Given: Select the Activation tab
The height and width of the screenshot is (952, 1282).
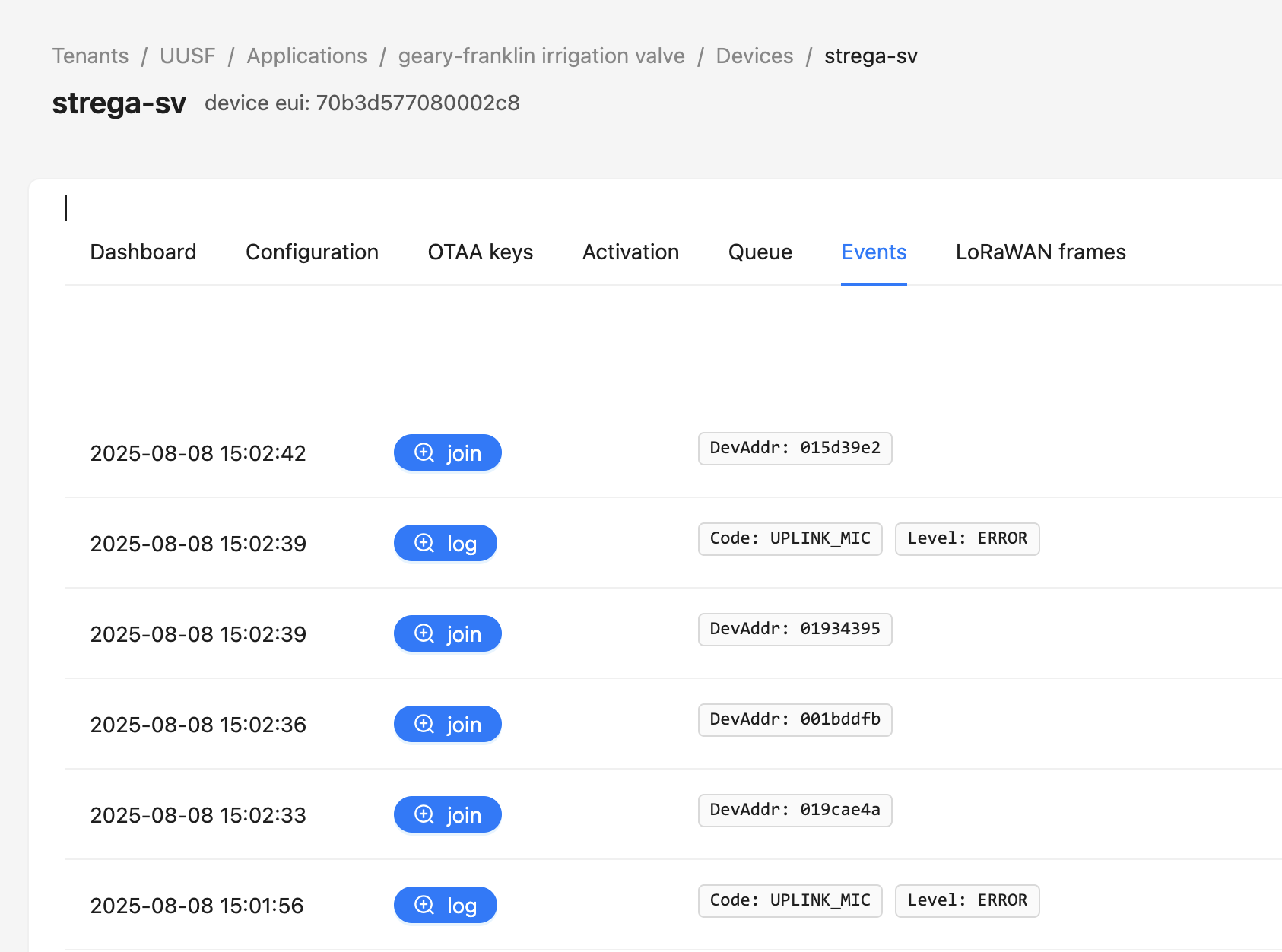Looking at the screenshot, I should click(630, 252).
